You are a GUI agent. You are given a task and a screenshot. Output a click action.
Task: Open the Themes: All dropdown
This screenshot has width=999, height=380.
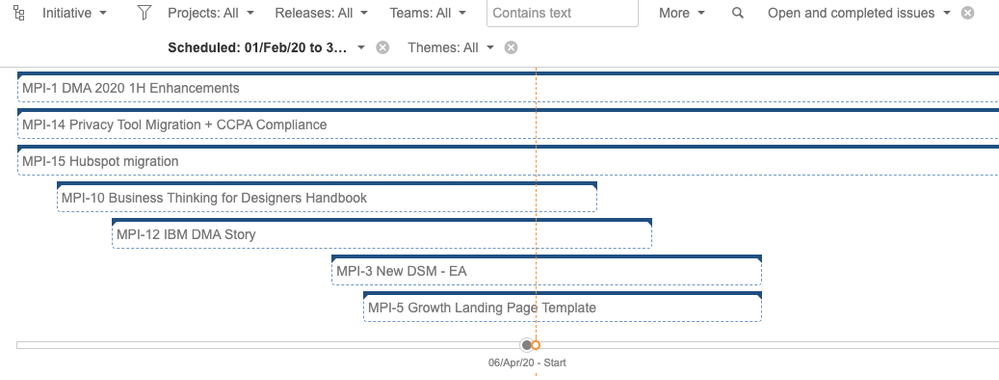pyautogui.click(x=451, y=48)
